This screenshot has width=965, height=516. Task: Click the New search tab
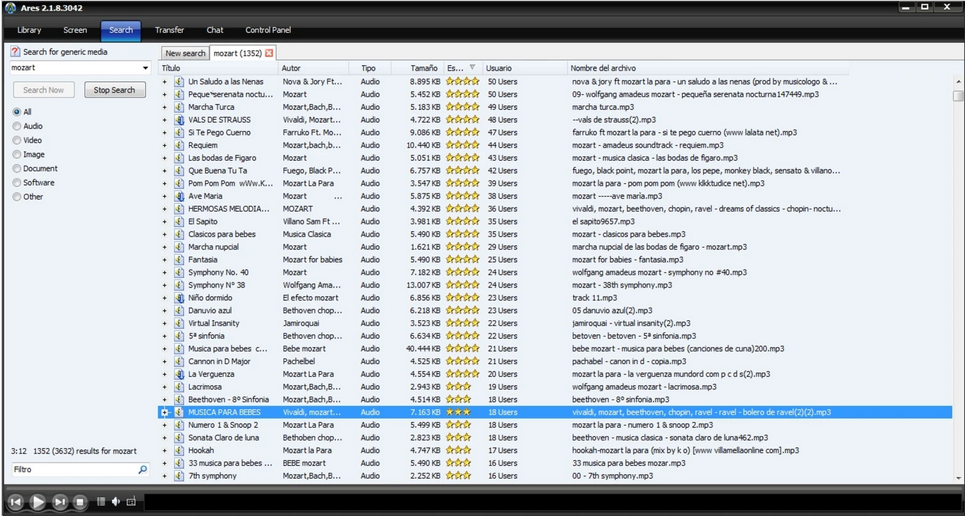click(x=185, y=53)
